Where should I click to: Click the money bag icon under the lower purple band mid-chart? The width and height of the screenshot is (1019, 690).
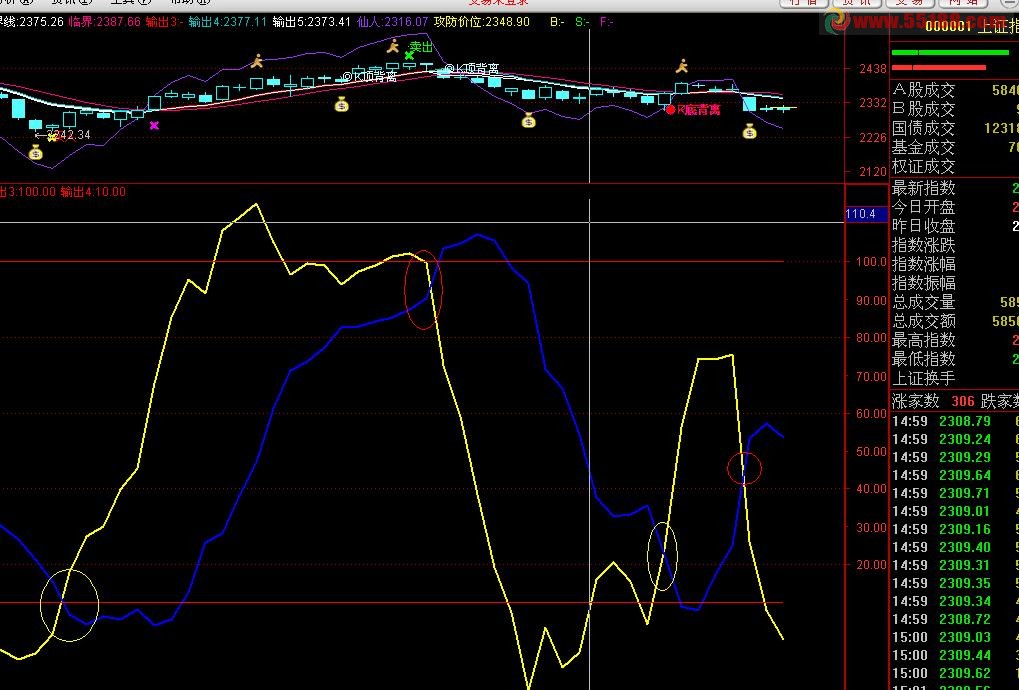coord(528,120)
